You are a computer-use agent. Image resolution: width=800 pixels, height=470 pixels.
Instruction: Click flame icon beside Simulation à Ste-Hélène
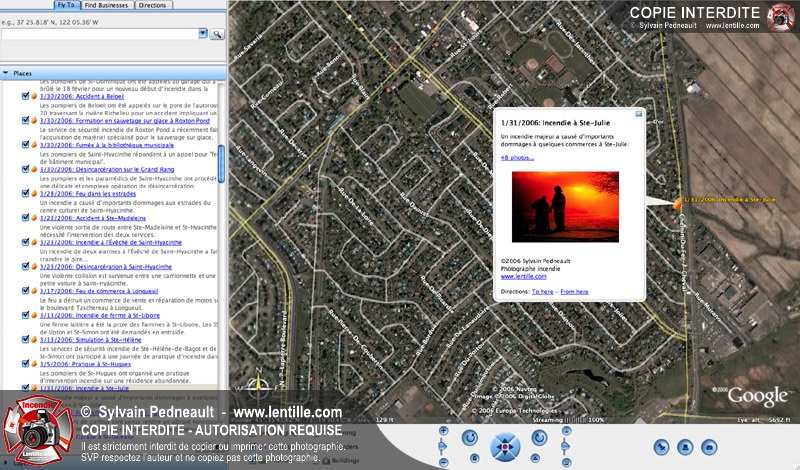click(34, 339)
